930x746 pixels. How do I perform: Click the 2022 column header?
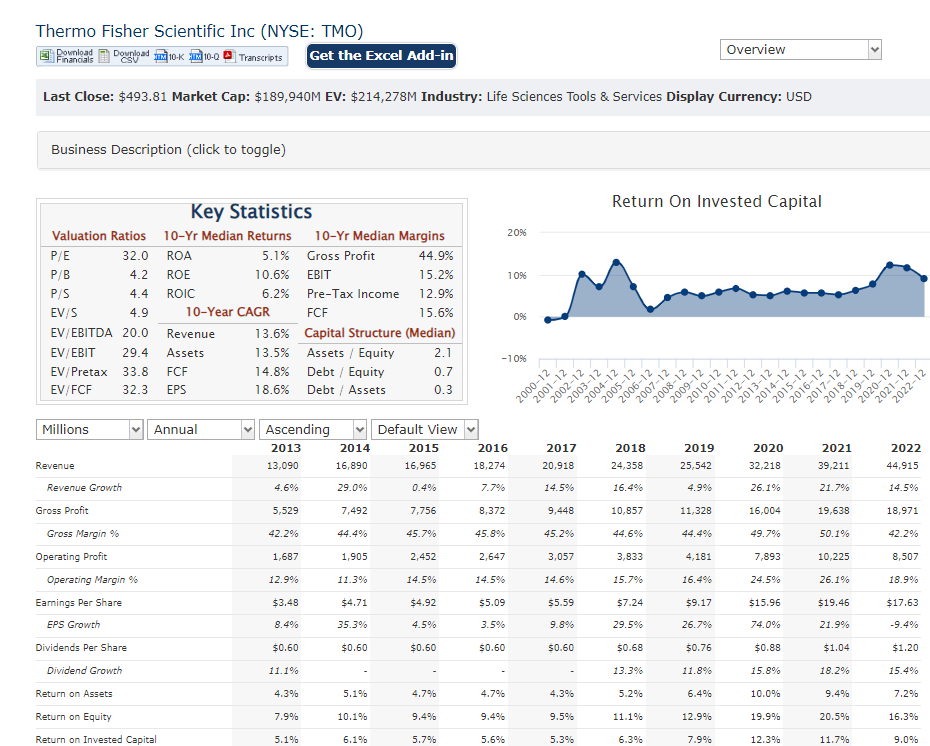coord(906,448)
